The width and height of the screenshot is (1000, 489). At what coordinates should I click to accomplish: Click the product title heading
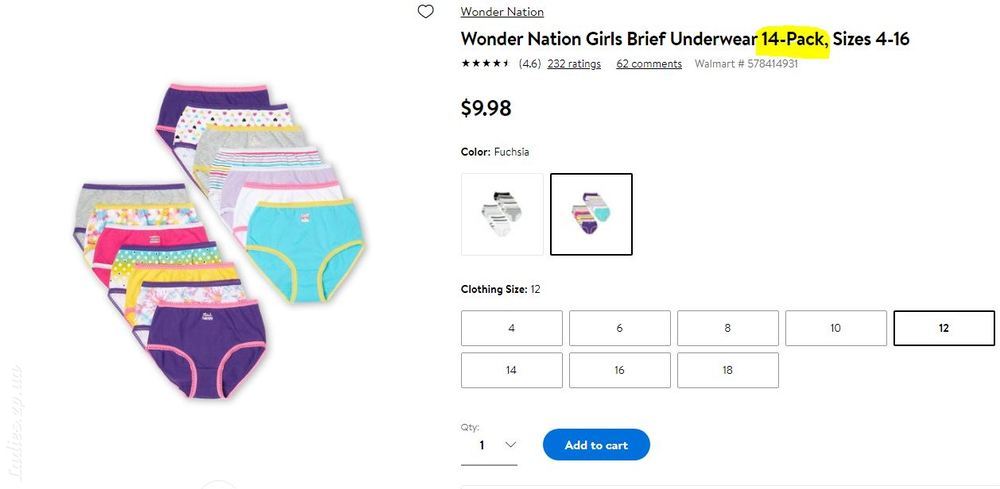coord(685,39)
